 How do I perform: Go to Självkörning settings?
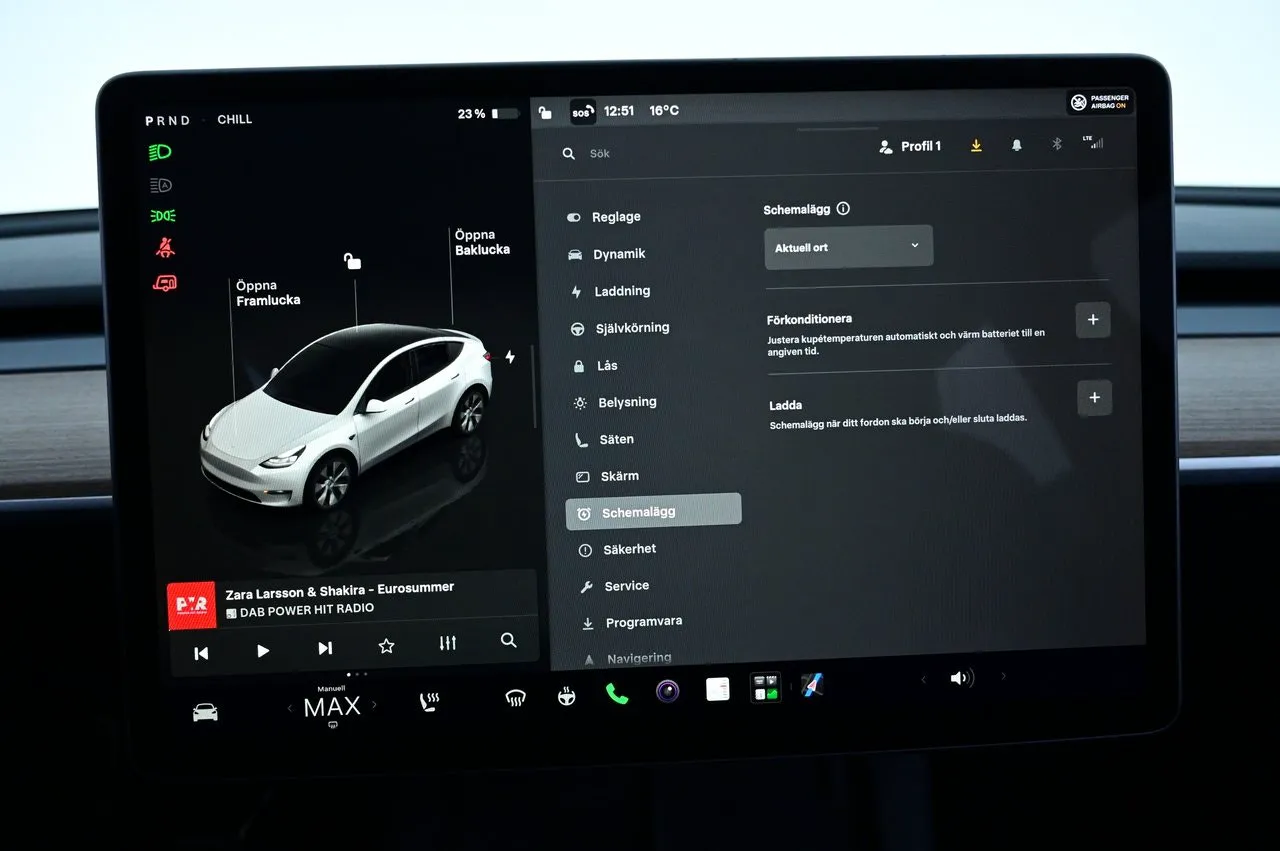[x=619, y=328]
